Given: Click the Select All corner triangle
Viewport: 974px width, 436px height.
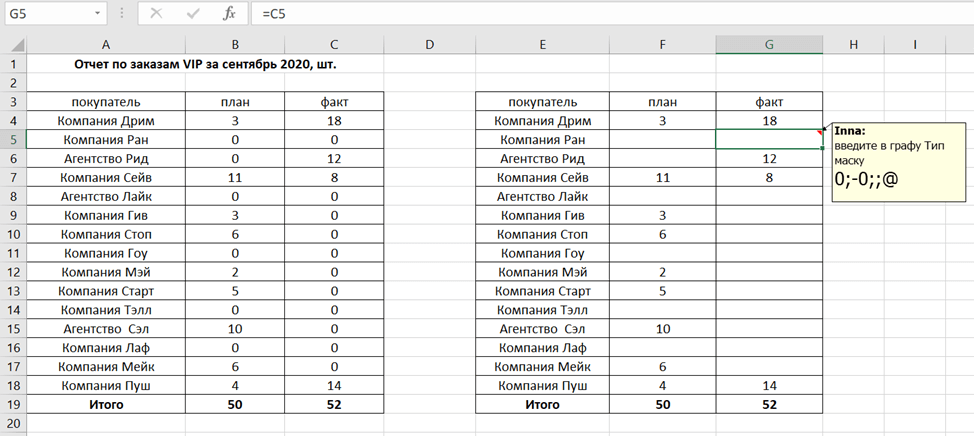Looking at the screenshot, I should [x=12, y=45].
